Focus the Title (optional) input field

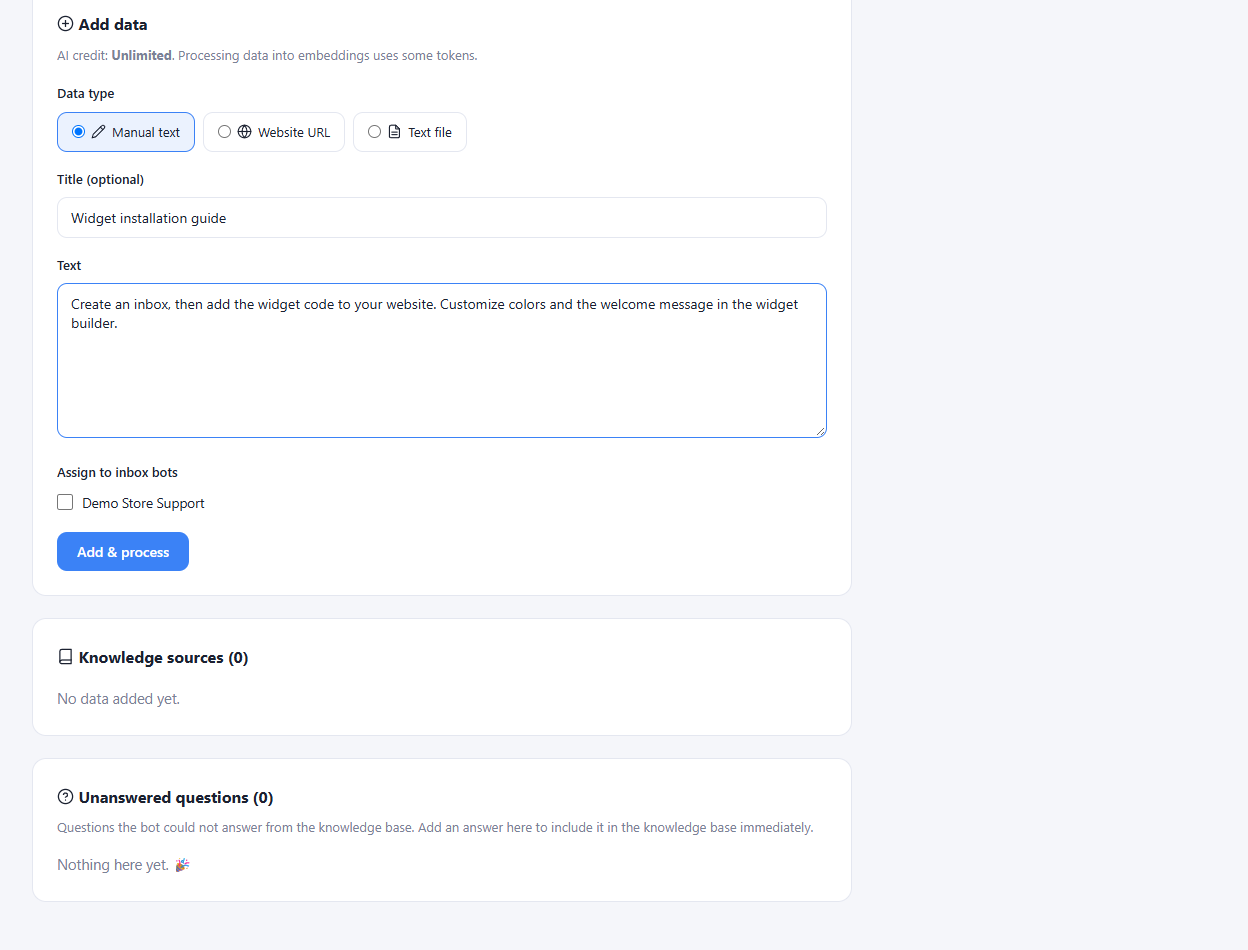click(x=442, y=218)
